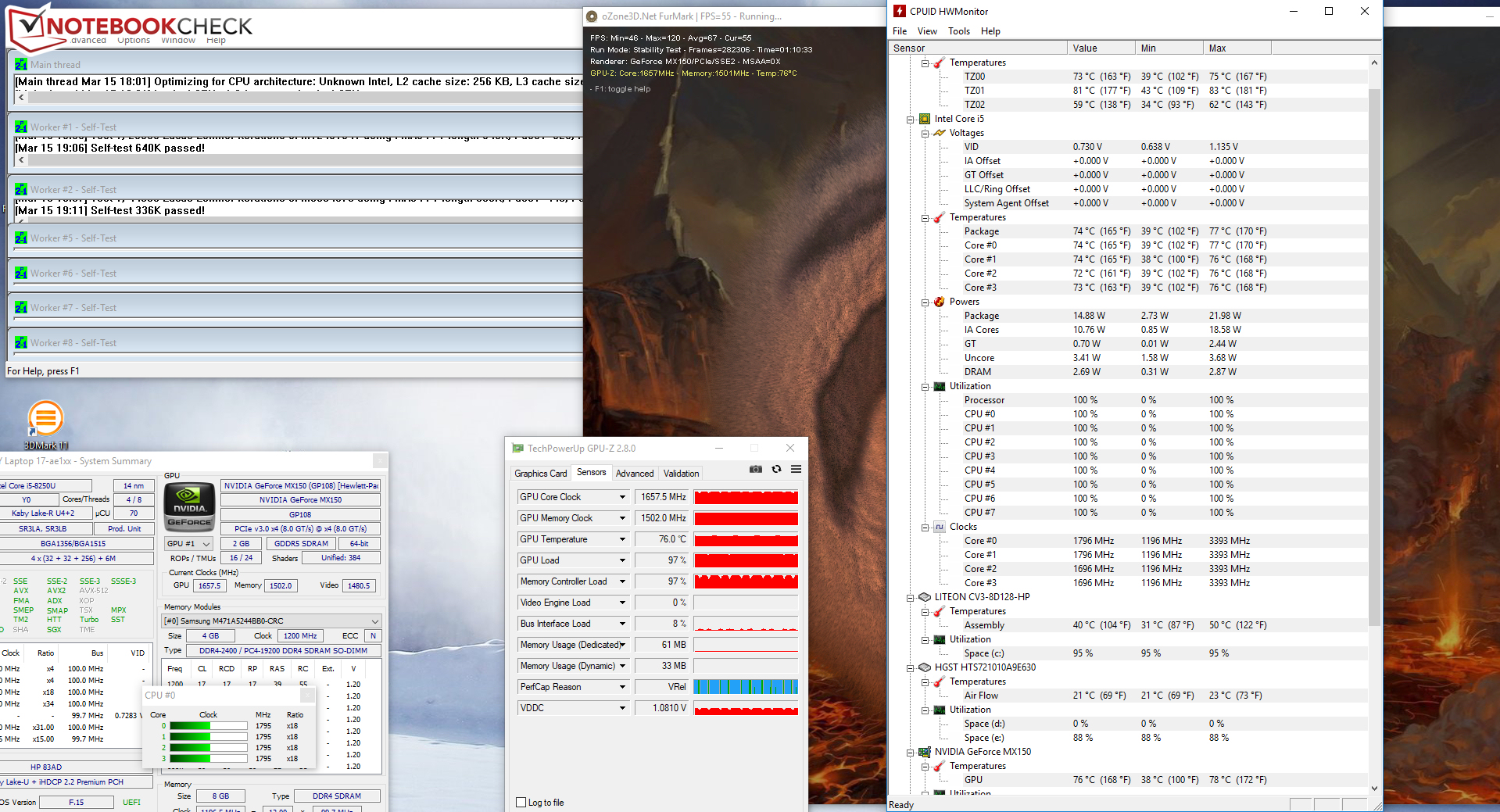Open the GPU Temperature sensor dropdown
Viewport: 1500px width, 812px height.
pos(622,539)
